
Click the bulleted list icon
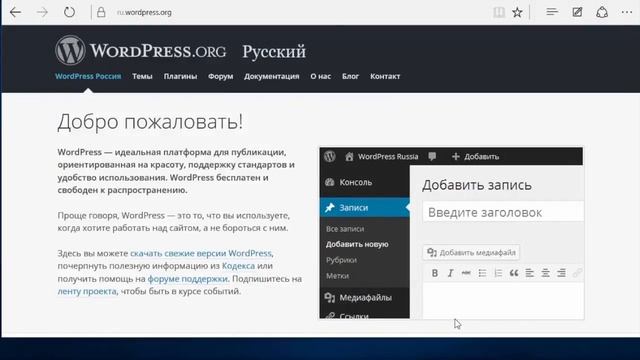pos(482,273)
